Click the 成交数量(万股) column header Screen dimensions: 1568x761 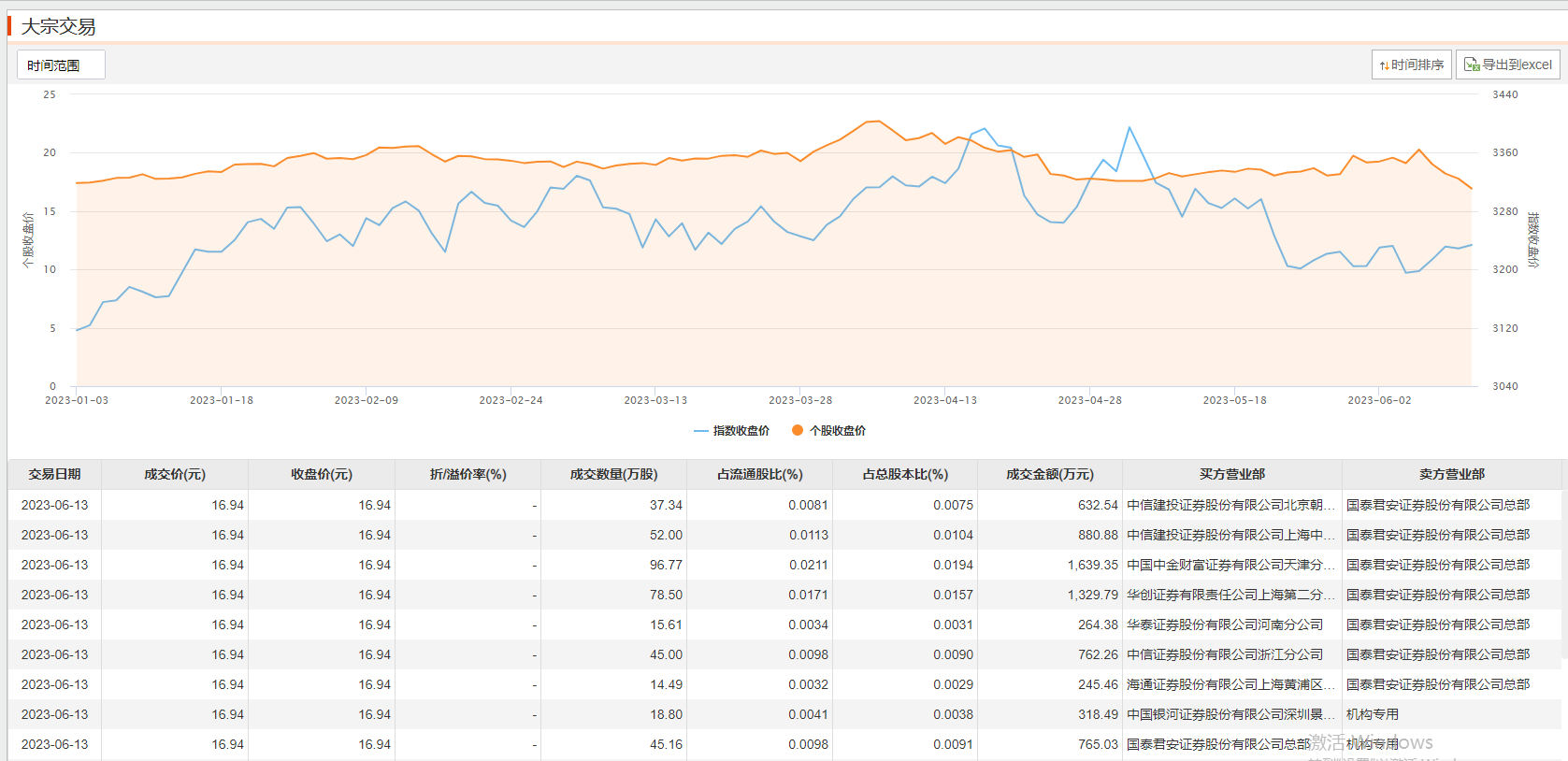(613, 475)
